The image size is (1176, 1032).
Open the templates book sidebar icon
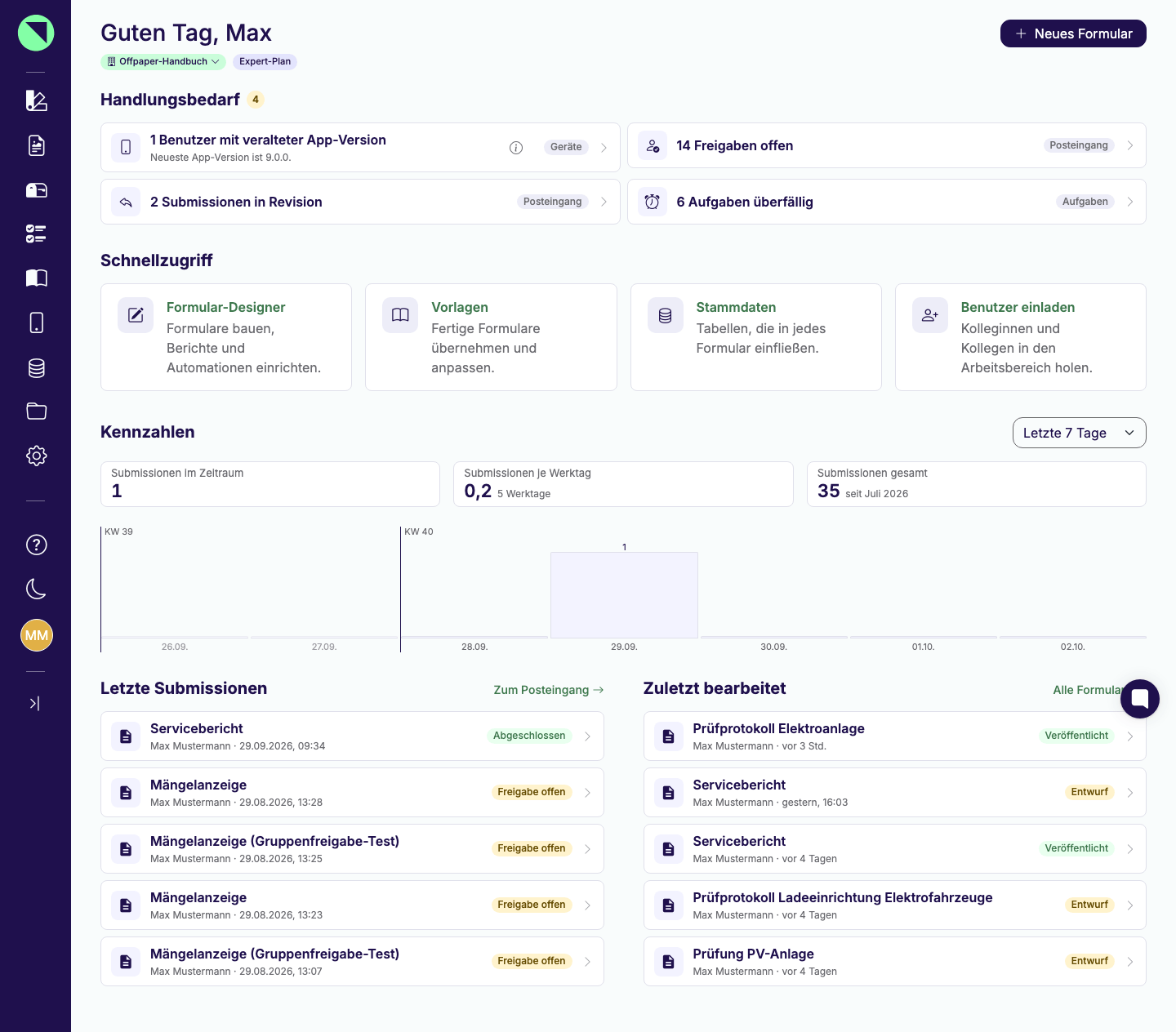[x=36, y=278]
